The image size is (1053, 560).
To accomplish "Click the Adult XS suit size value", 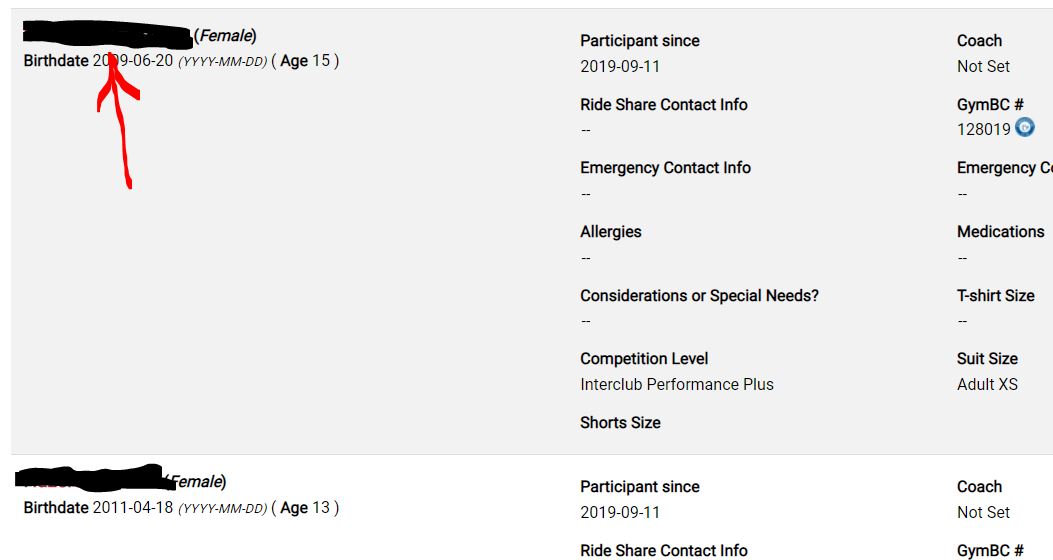I will click(987, 384).
